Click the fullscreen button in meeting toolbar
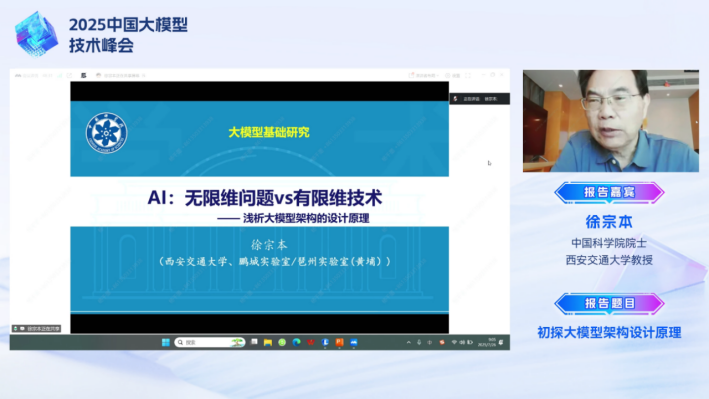 click(468, 76)
